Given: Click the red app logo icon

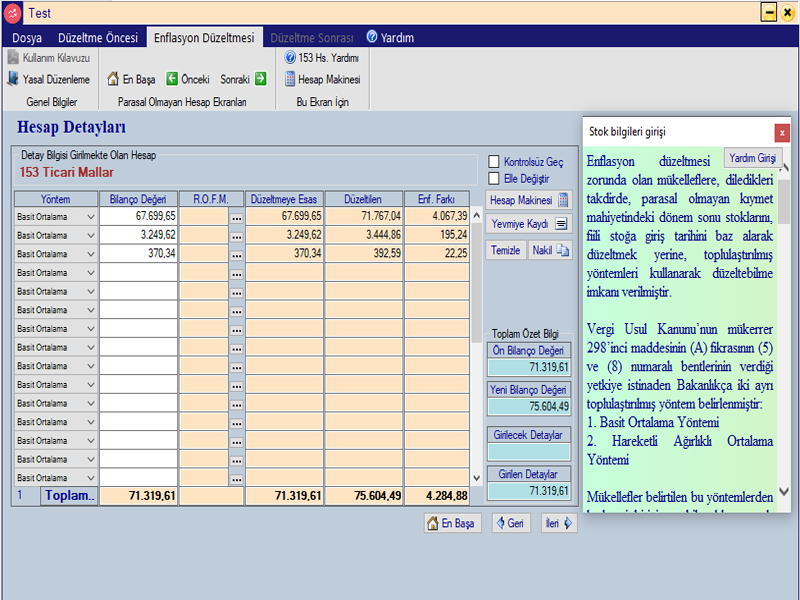Looking at the screenshot, I should 13,13.
